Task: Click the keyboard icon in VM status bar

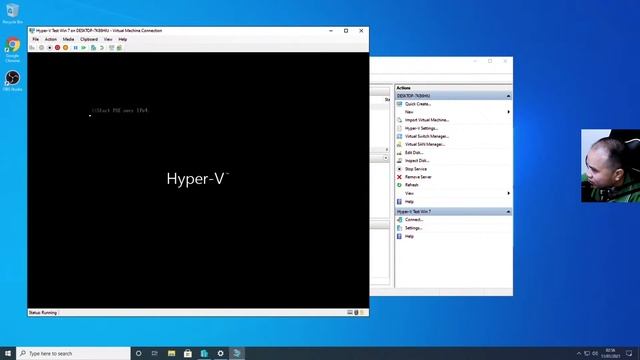Action: point(350,313)
